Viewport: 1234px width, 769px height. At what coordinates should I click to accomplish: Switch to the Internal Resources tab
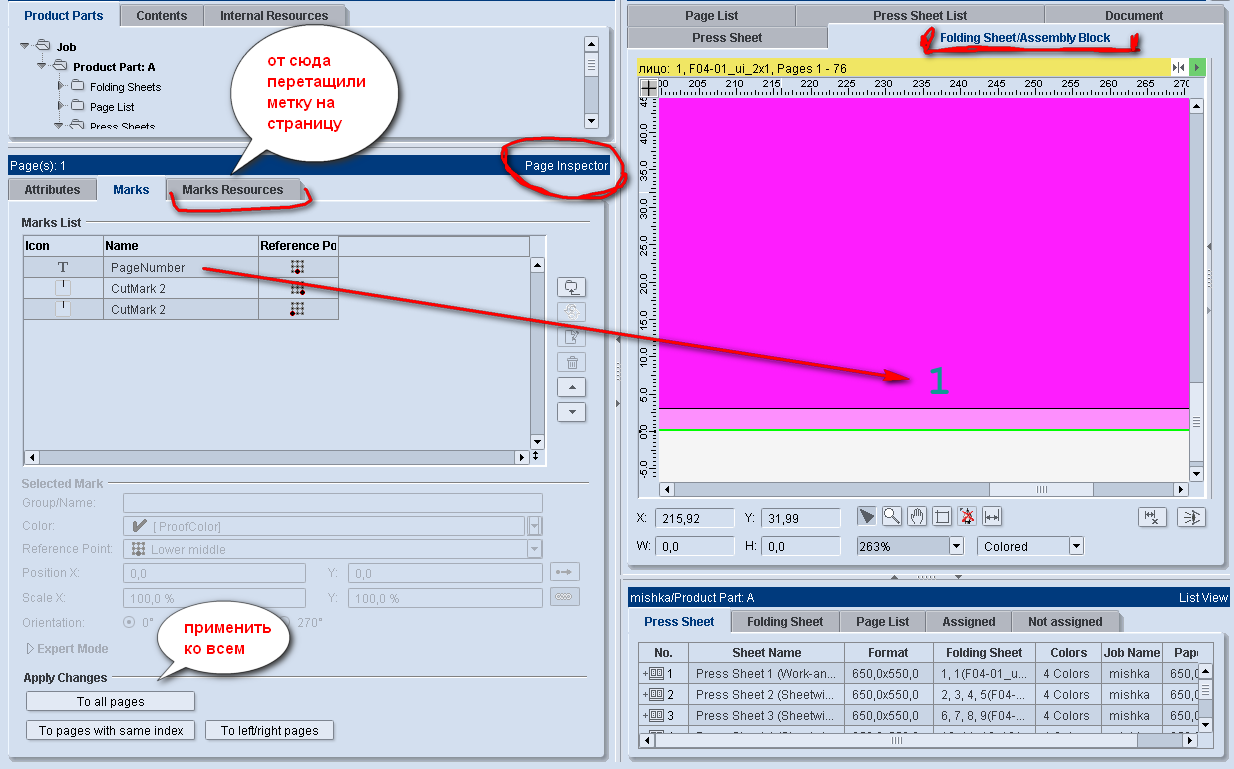[274, 15]
